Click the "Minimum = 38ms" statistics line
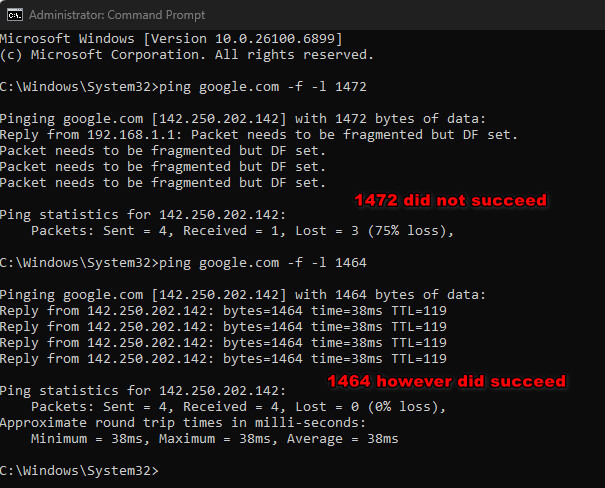The width and height of the screenshot is (605, 488). coord(215,439)
